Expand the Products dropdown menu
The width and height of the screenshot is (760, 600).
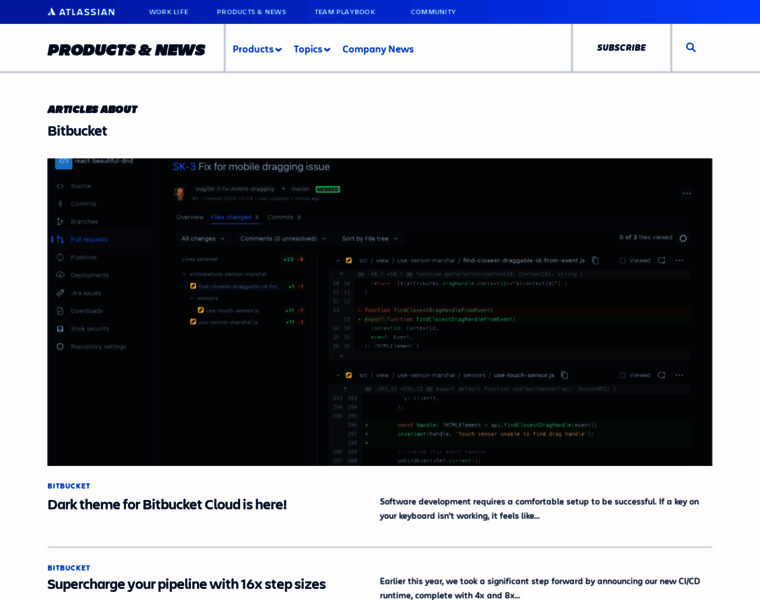coord(257,49)
